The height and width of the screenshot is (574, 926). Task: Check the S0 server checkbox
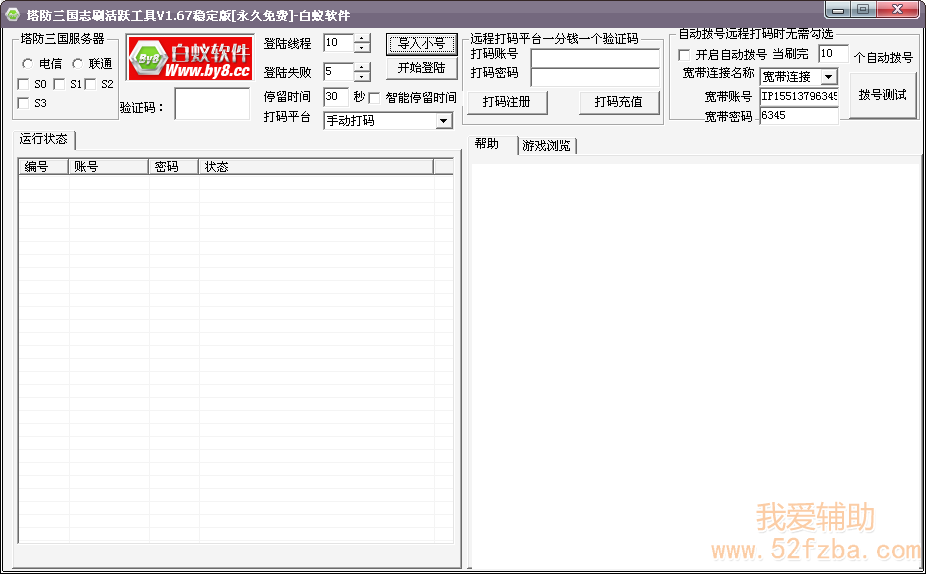tap(24, 84)
